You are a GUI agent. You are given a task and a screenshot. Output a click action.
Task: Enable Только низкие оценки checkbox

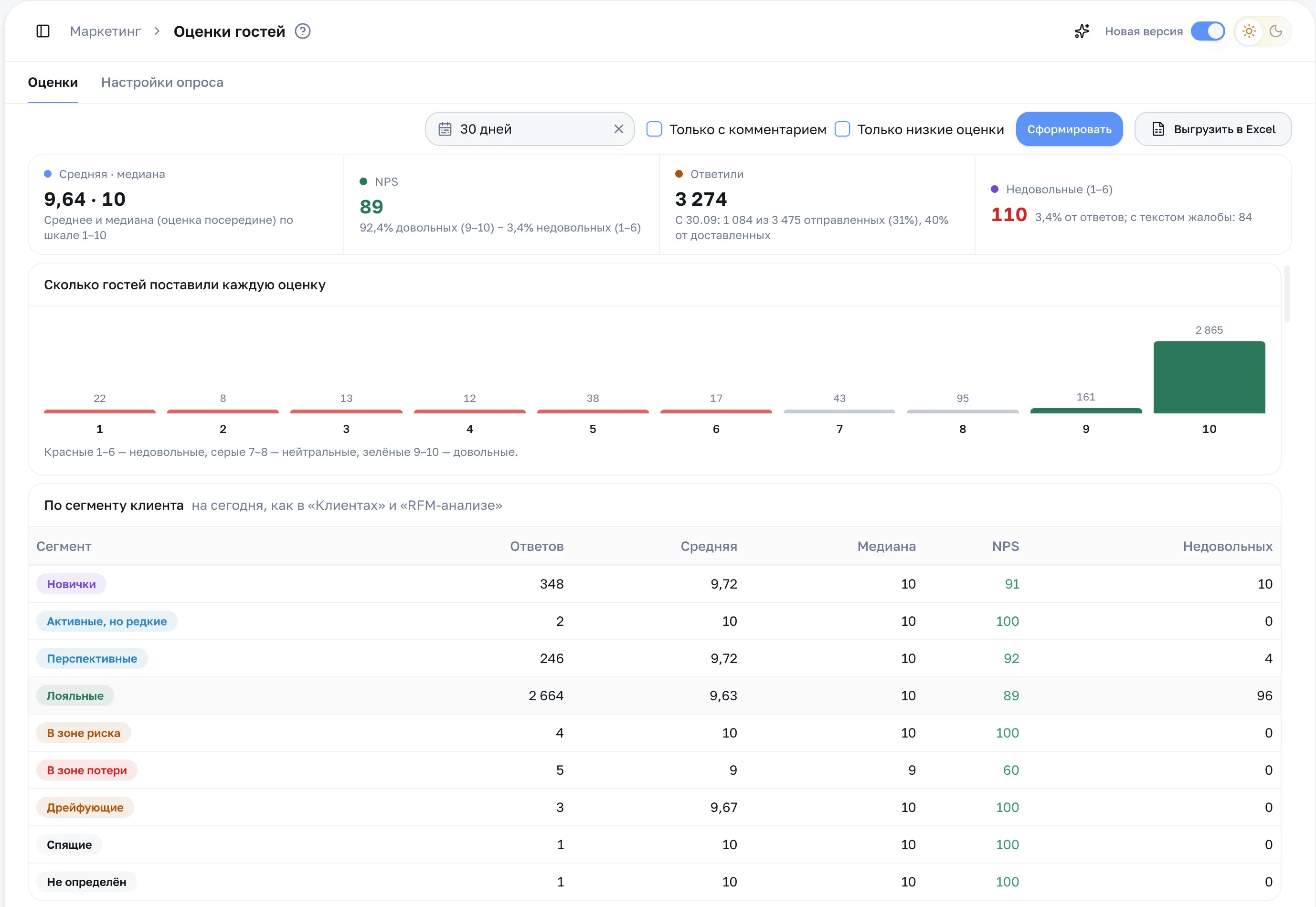point(842,129)
